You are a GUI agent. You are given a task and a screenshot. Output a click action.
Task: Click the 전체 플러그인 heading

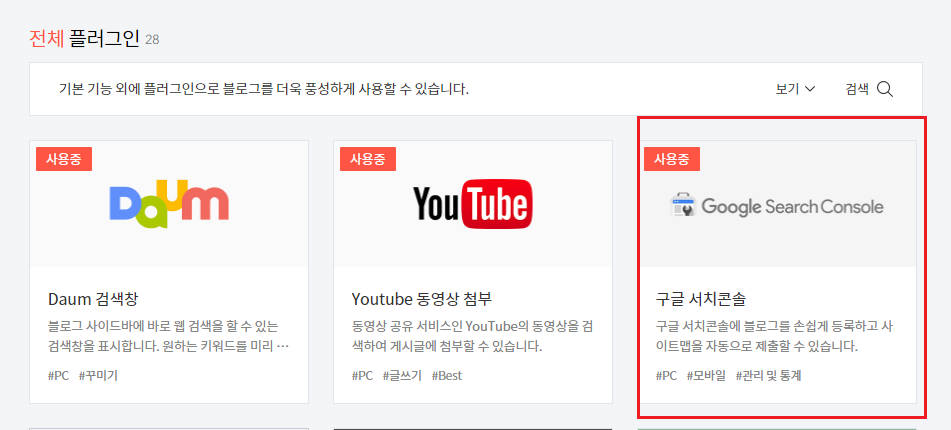point(84,39)
